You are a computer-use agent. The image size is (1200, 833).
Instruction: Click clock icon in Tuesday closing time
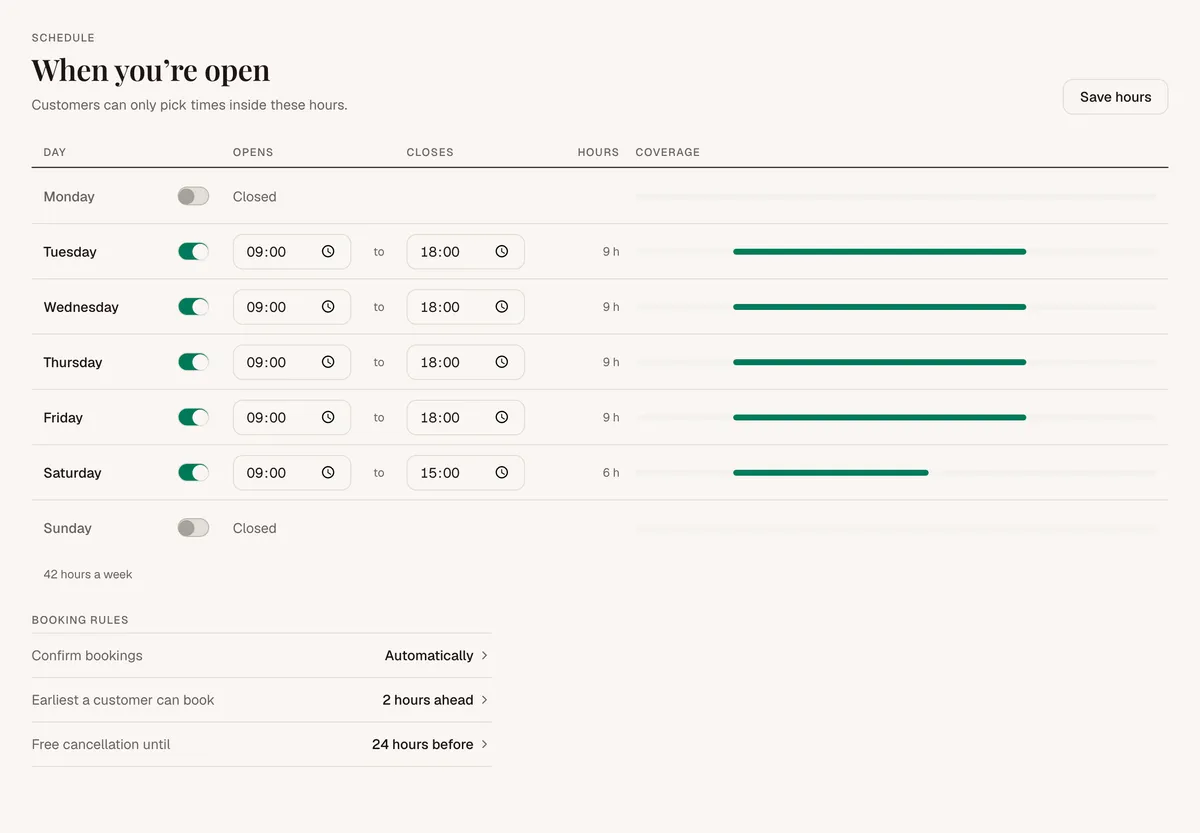pos(502,252)
